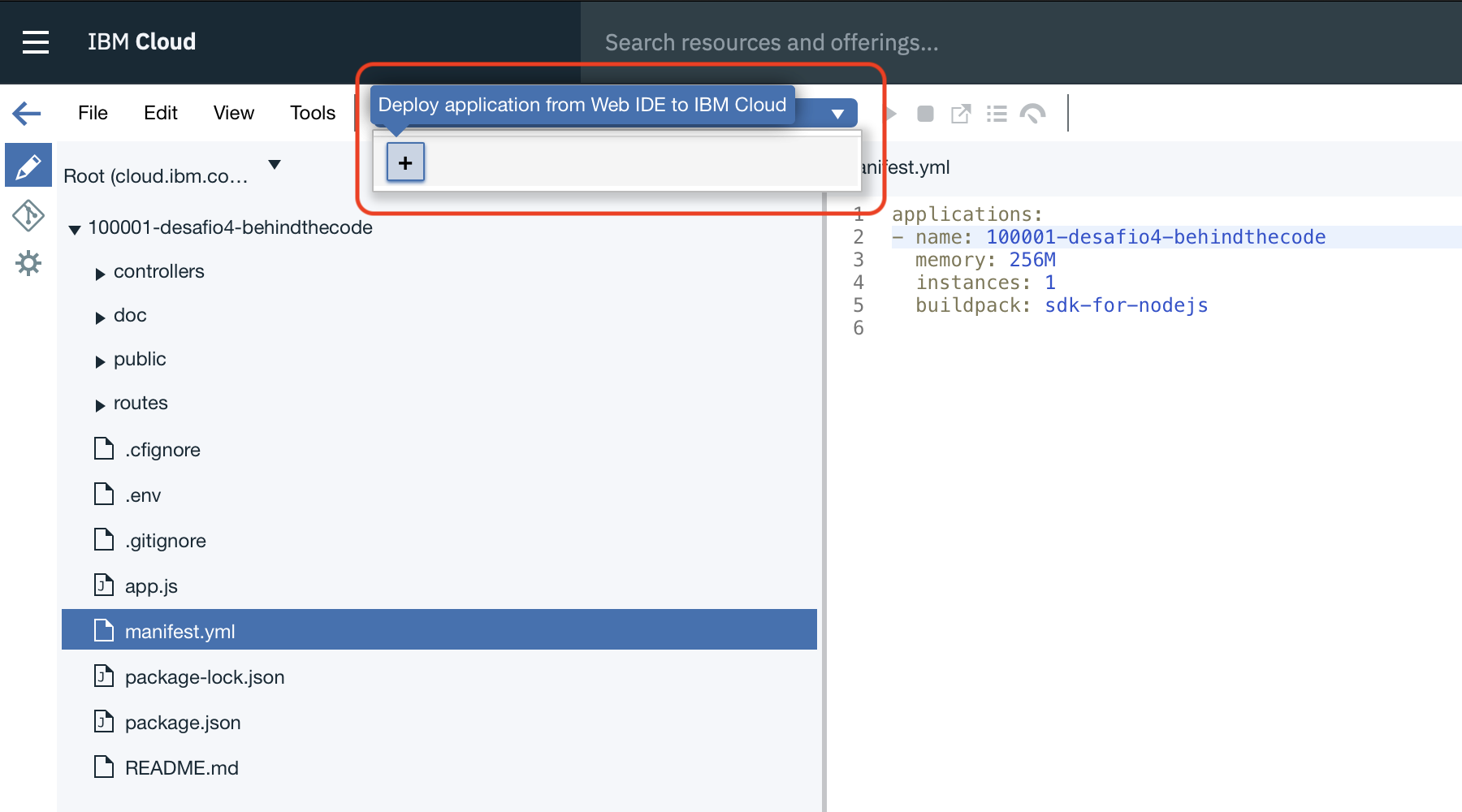Open the File menu
The width and height of the screenshot is (1462, 812).
coord(93,113)
